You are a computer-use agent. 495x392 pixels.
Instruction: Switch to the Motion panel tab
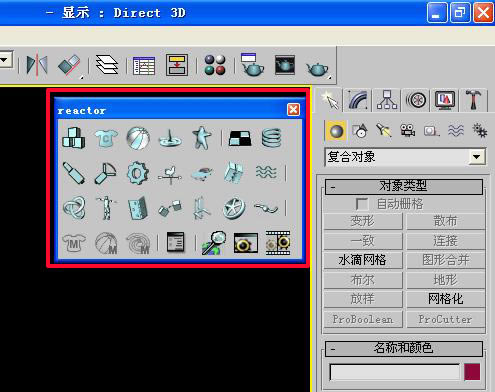coord(416,100)
